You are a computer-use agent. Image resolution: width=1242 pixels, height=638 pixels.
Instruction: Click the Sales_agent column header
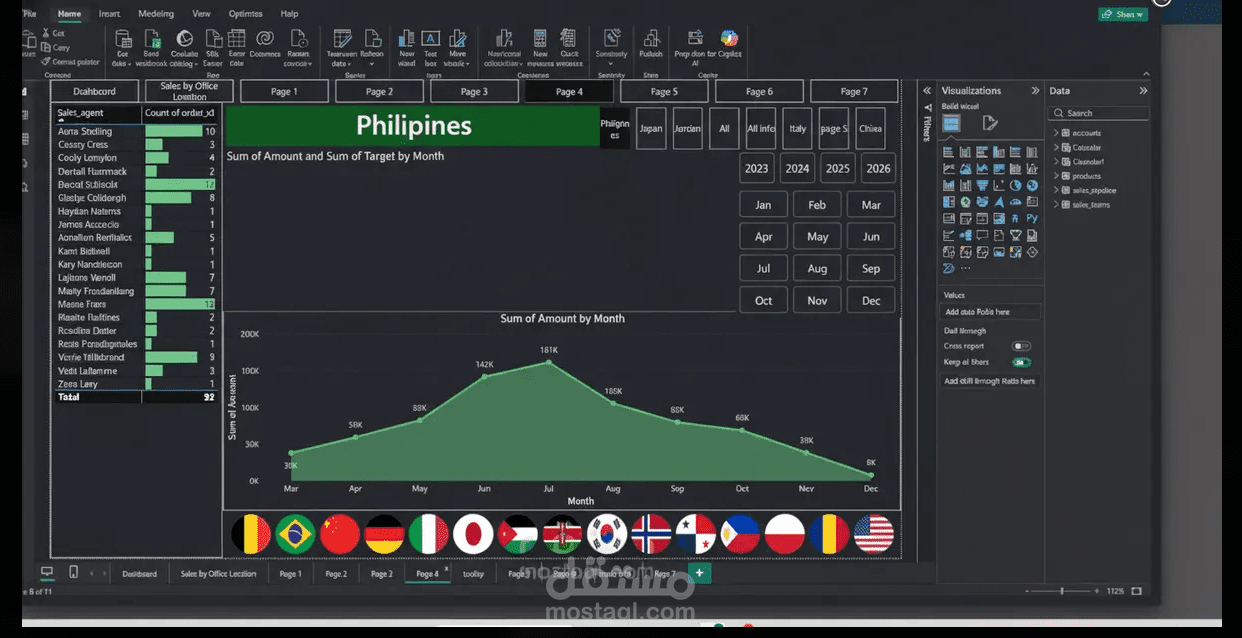tap(97, 113)
